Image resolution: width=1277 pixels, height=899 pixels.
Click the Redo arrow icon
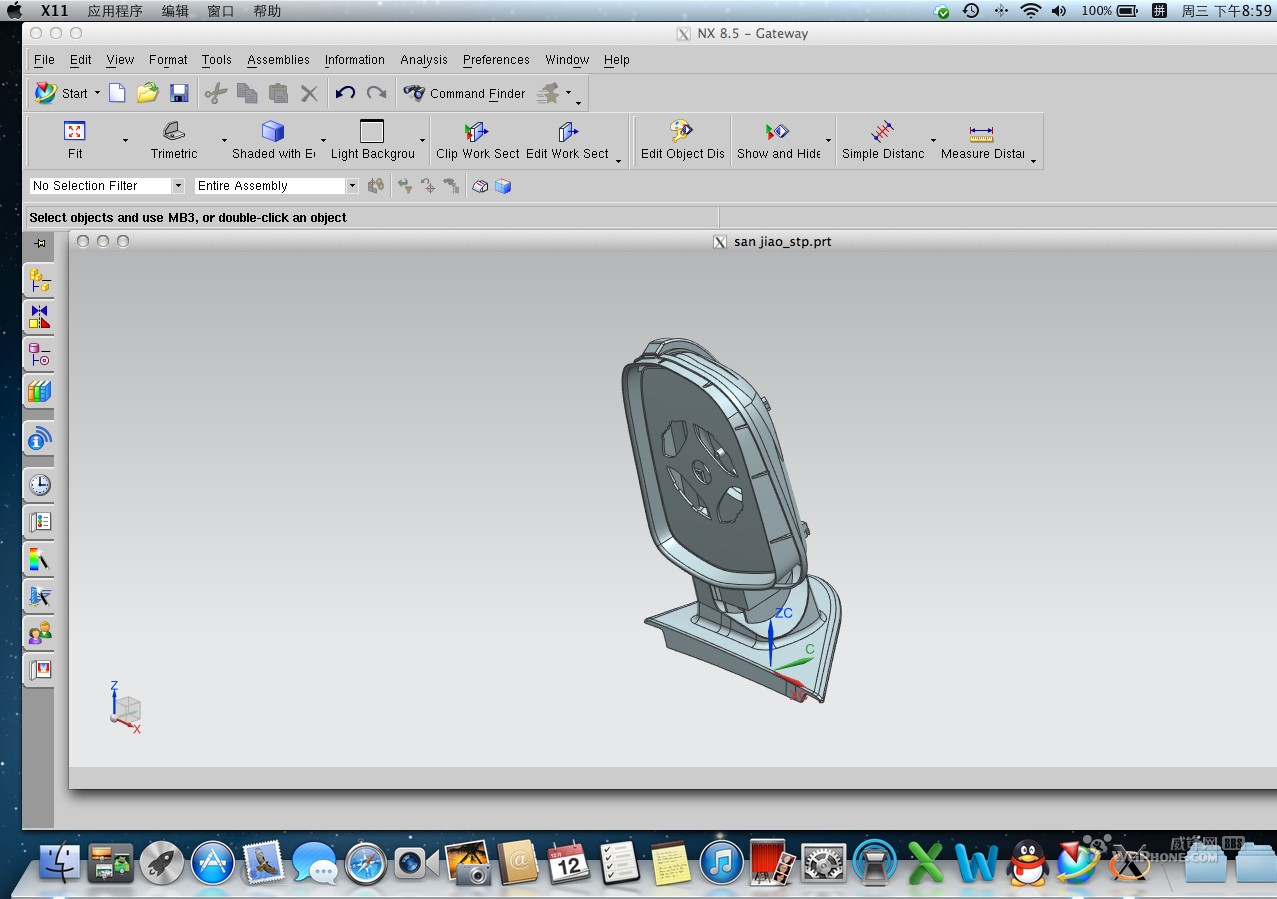pyautogui.click(x=376, y=93)
